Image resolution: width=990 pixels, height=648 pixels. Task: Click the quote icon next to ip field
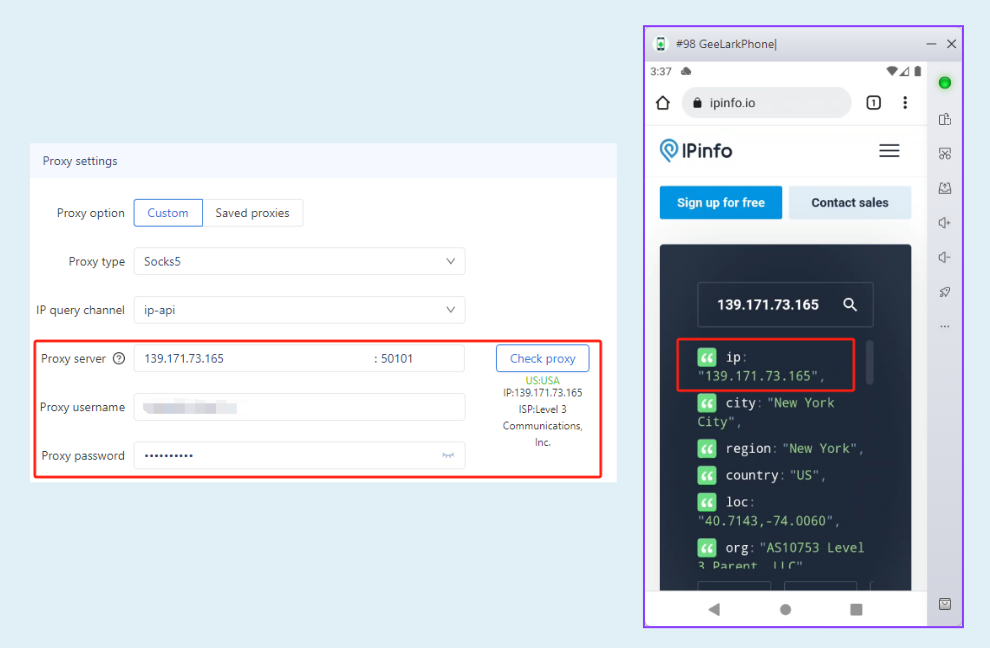click(x=707, y=357)
